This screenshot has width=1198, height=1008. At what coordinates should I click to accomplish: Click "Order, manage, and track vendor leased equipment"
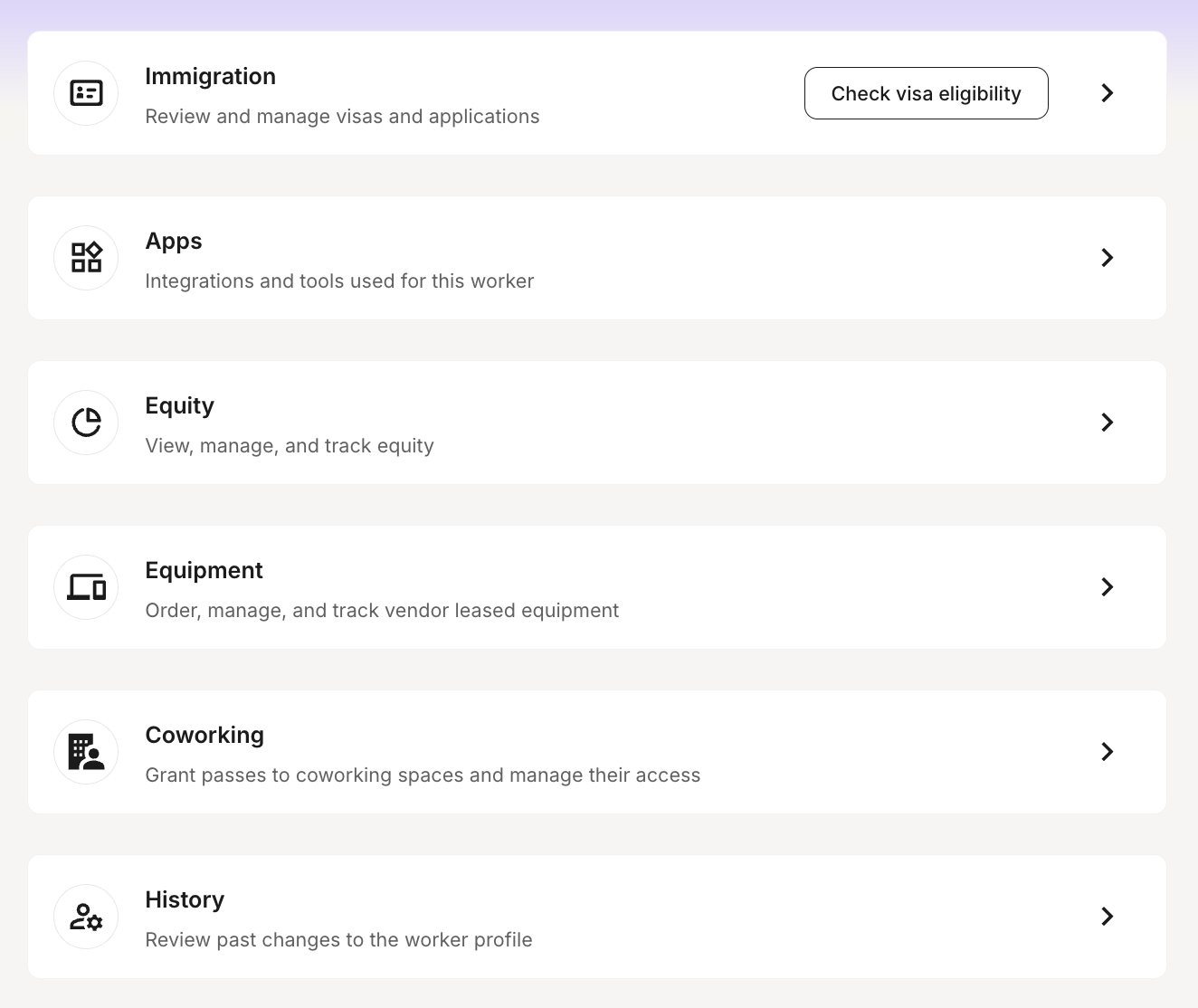(382, 611)
